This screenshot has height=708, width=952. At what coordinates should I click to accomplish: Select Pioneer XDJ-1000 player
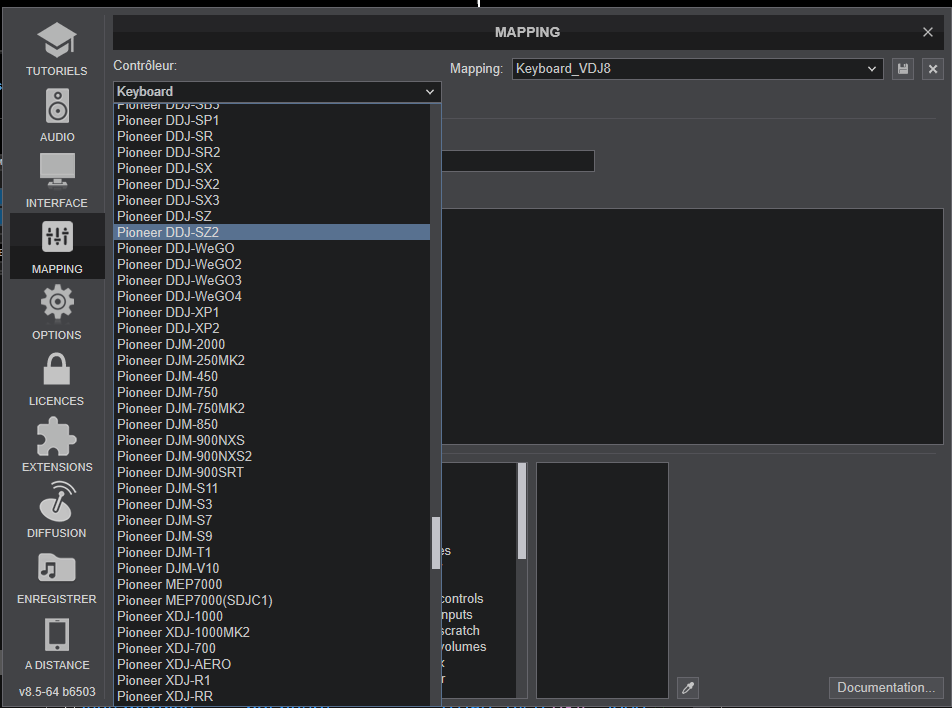pyautogui.click(x=271, y=616)
